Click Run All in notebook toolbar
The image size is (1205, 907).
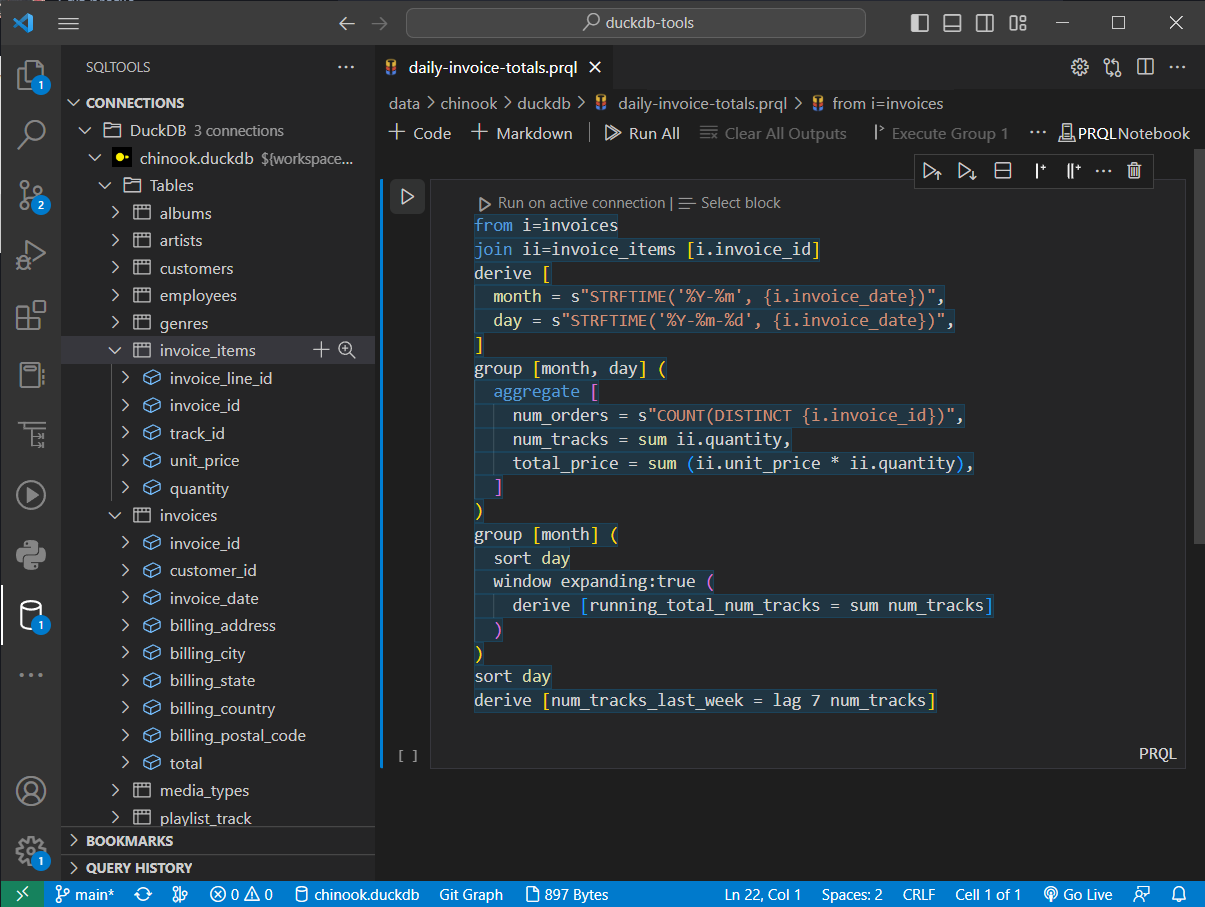coord(642,133)
